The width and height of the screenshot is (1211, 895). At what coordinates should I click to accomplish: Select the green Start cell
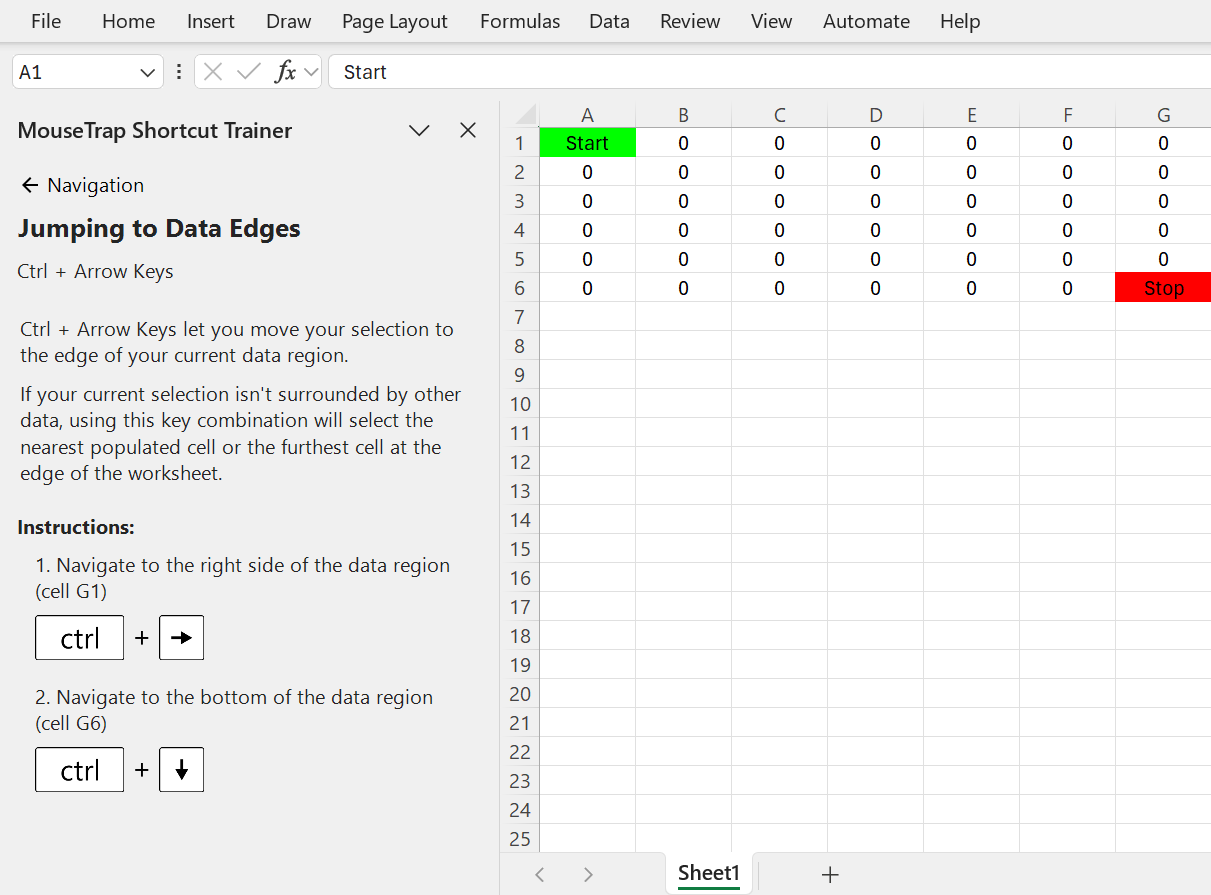[587, 142]
